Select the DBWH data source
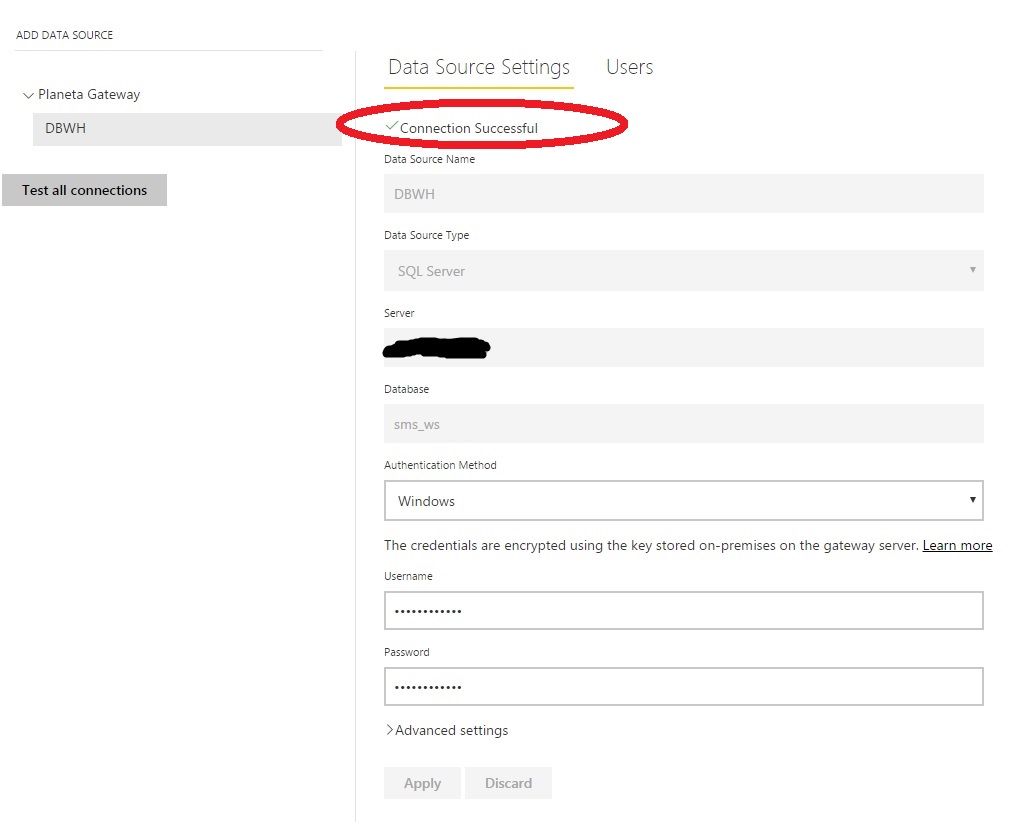 [187, 129]
